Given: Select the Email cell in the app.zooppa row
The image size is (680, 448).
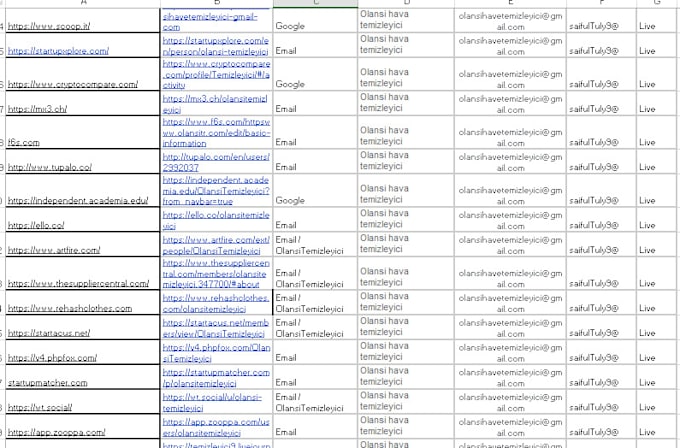Looking at the screenshot, I should coord(315,427).
